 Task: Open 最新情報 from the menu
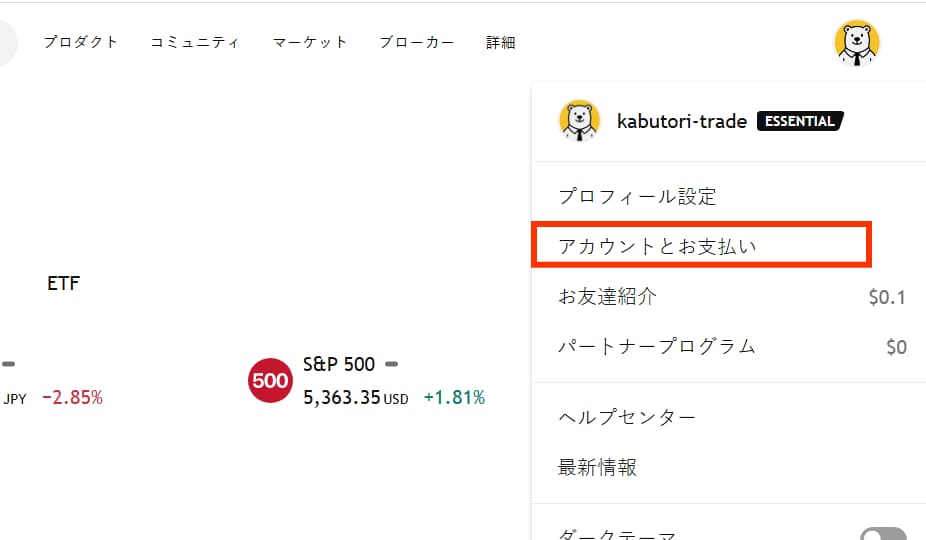point(597,467)
